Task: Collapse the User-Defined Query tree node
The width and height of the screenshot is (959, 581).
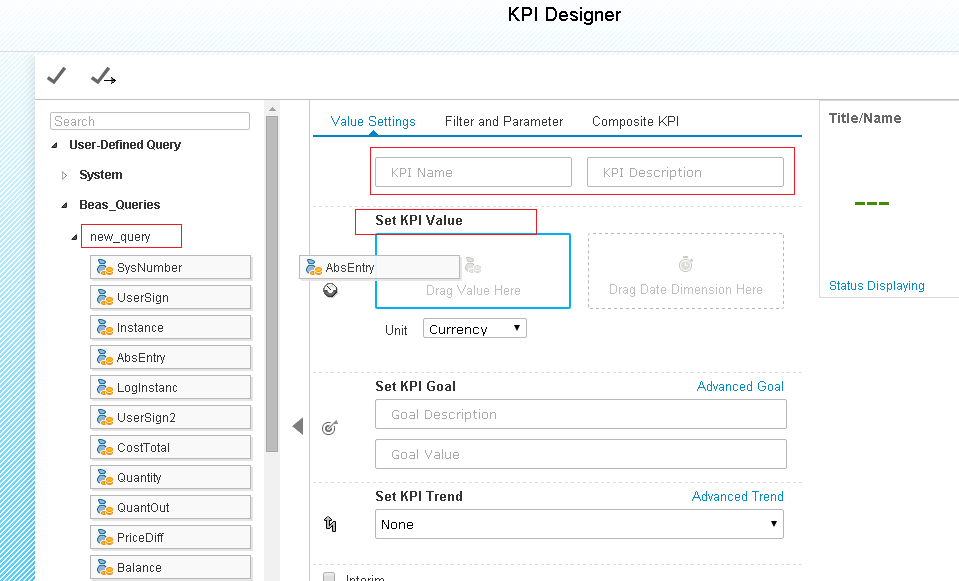Action: [54, 145]
